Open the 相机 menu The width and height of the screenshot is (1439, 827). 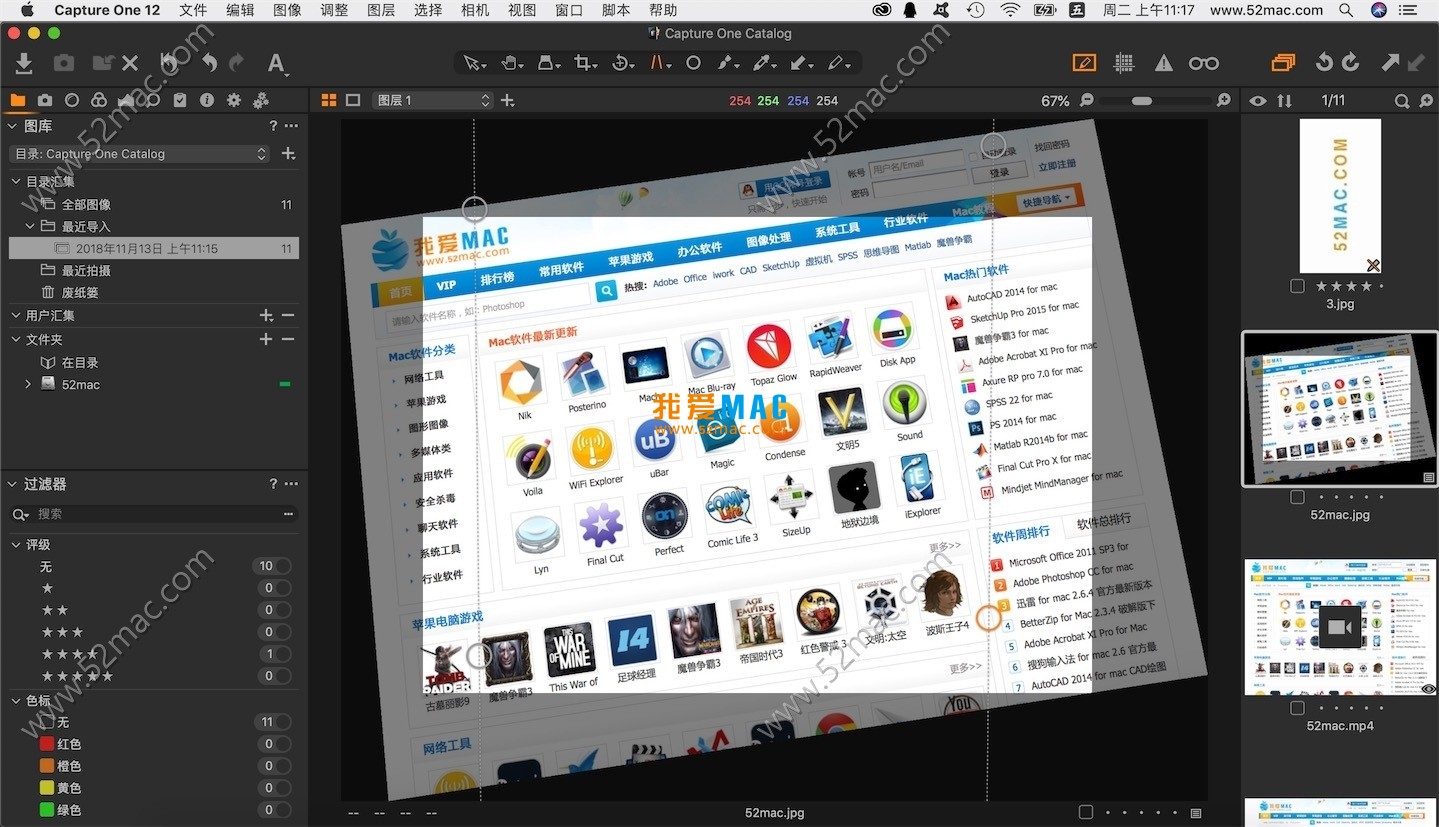pyautogui.click(x=475, y=10)
